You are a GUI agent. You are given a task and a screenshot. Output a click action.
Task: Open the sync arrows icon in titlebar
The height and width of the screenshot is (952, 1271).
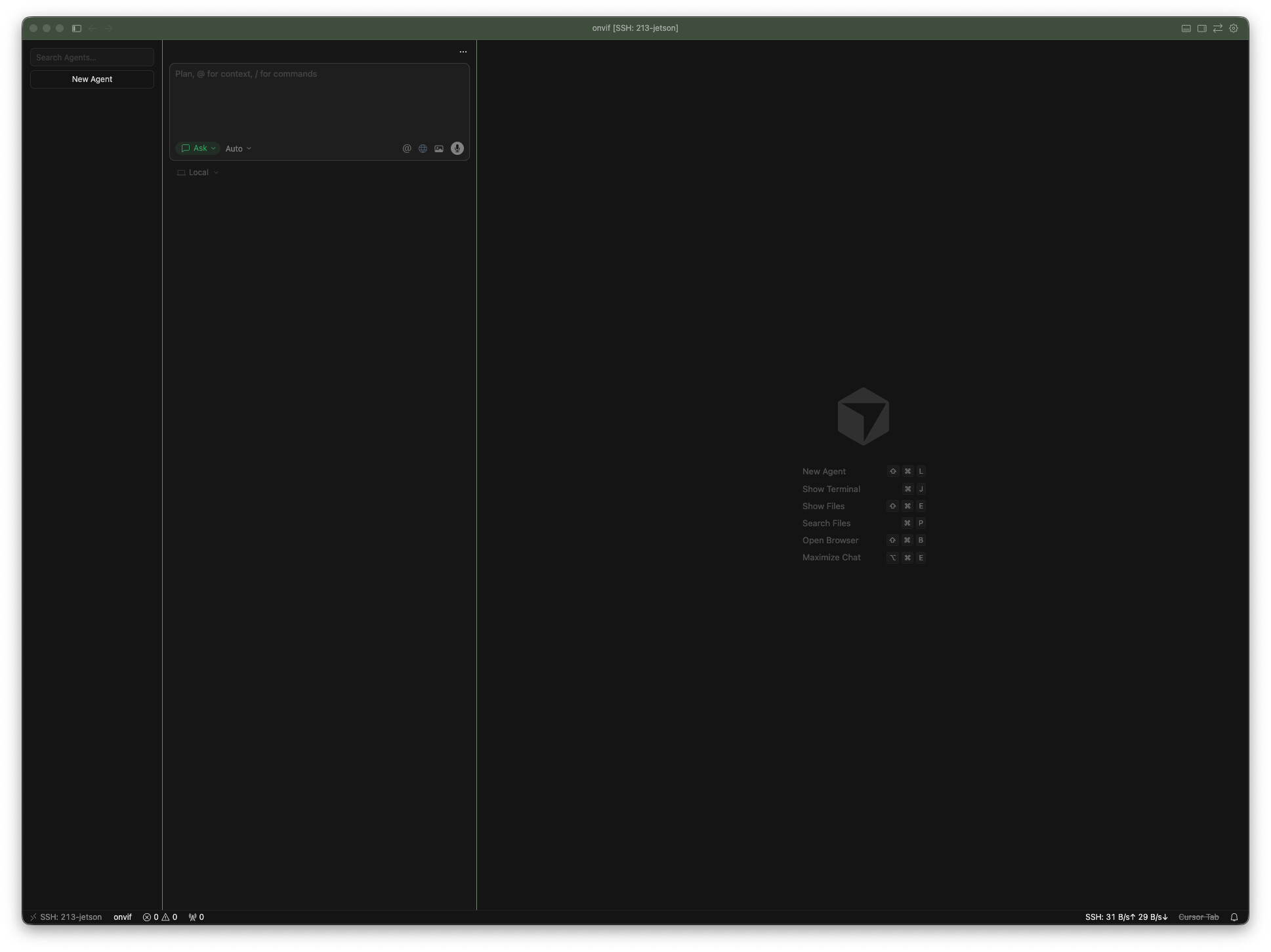(x=1217, y=28)
